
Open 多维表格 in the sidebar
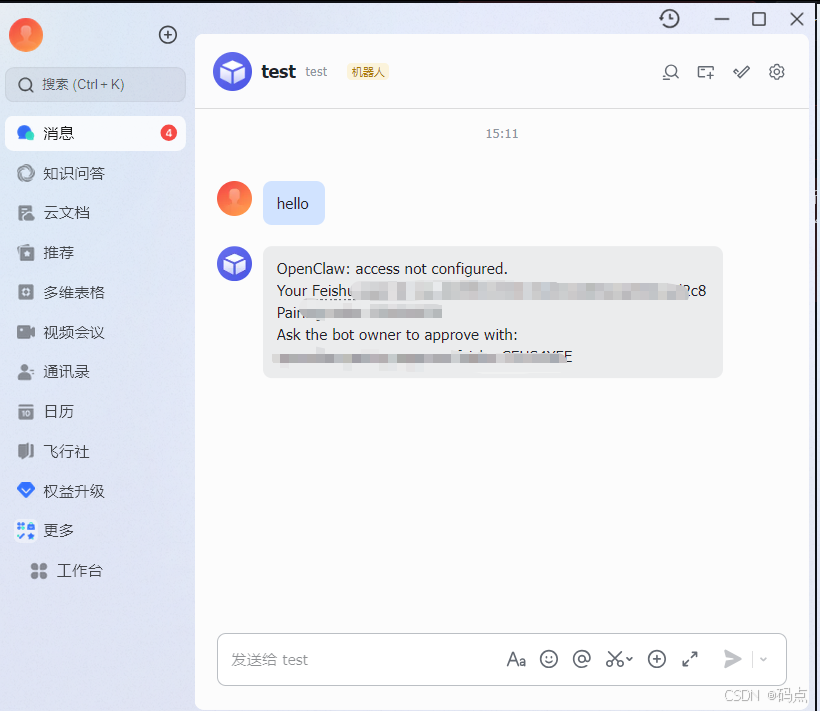click(95, 292)
